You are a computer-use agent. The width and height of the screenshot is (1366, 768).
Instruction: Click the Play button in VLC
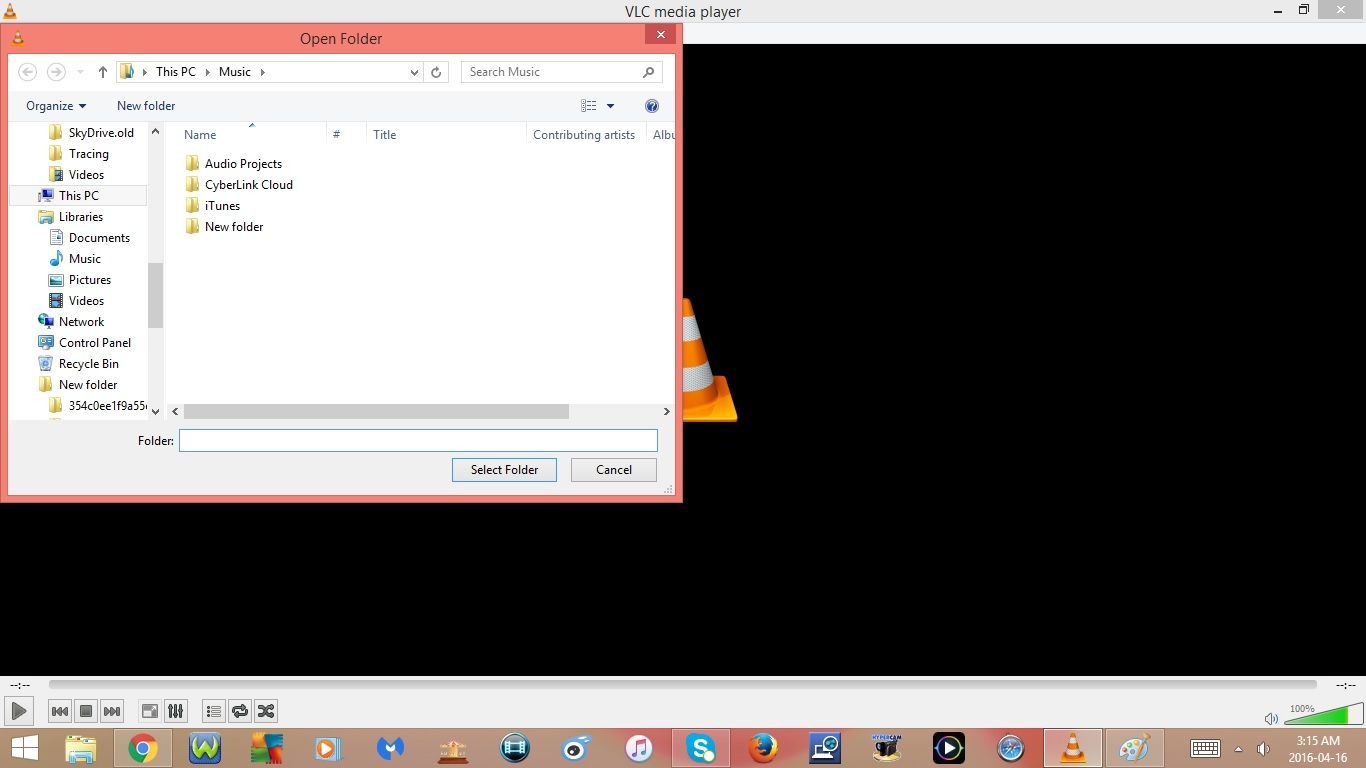(18, 711)
